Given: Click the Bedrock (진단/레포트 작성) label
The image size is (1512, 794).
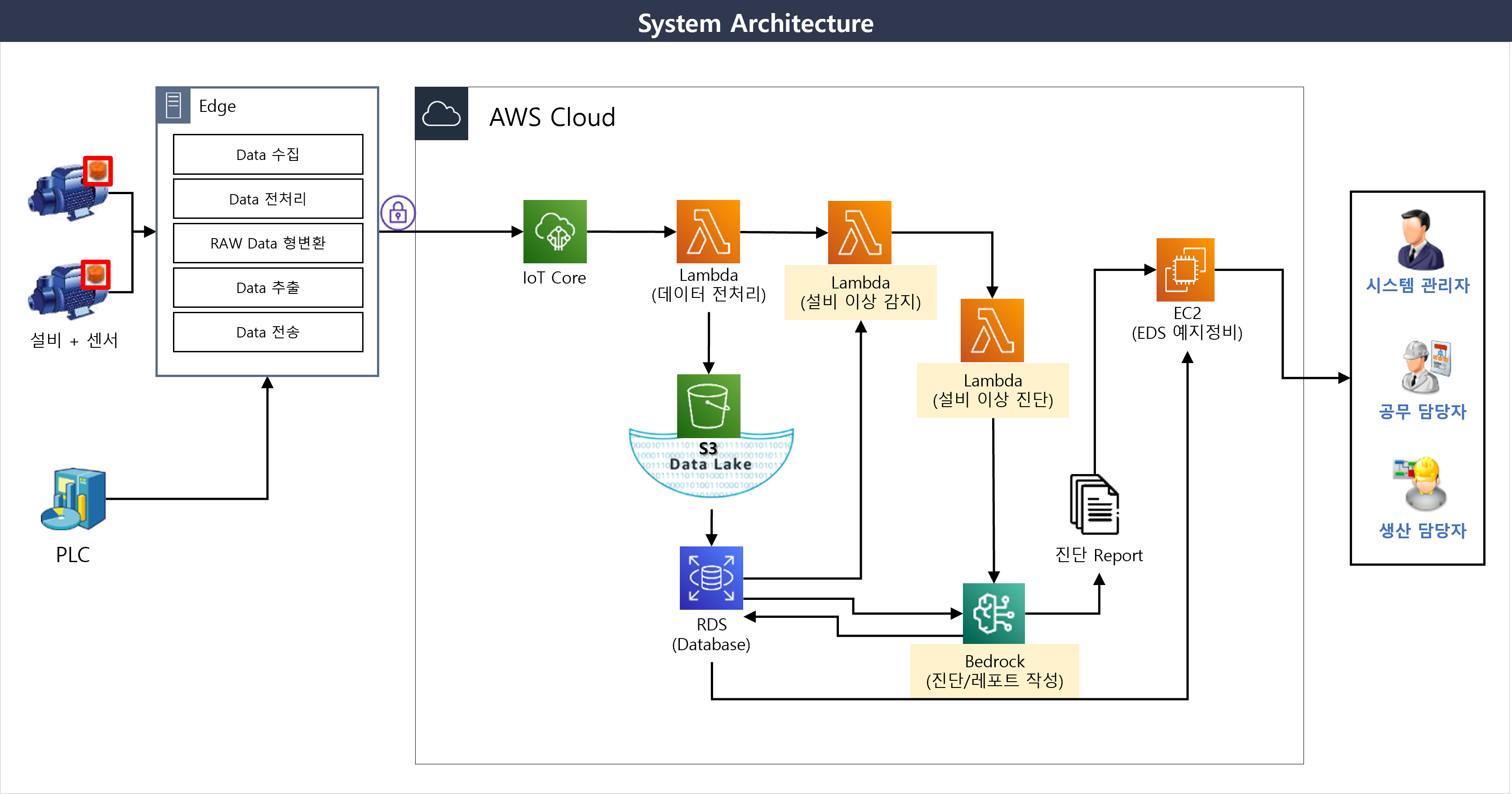Looking at the screenshot, I should pyautogui.click(x=995, y=671).
